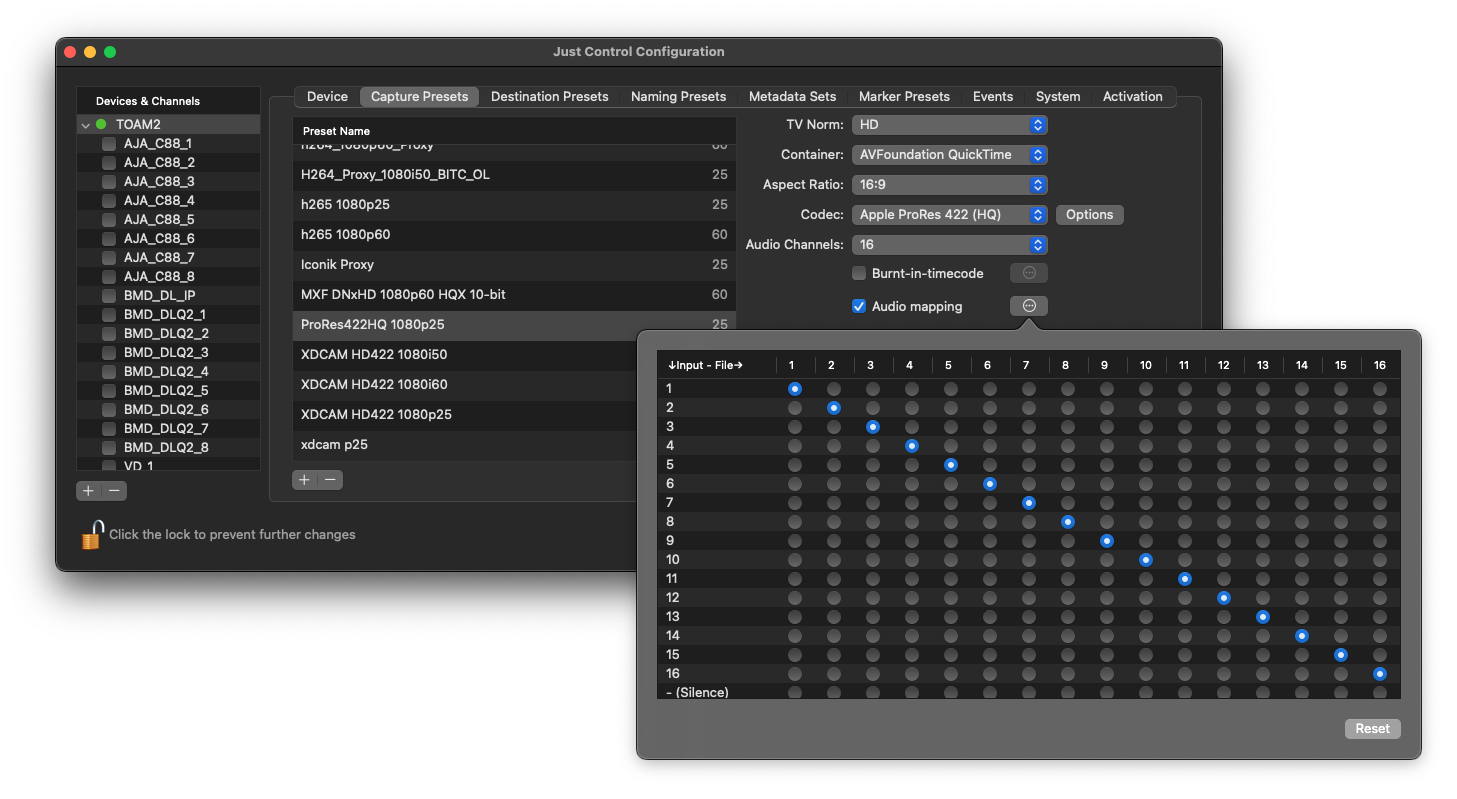Switch to the Metadata Sets tab
Viewport: 1457px width, 799px height.
[x=792, y=97]
